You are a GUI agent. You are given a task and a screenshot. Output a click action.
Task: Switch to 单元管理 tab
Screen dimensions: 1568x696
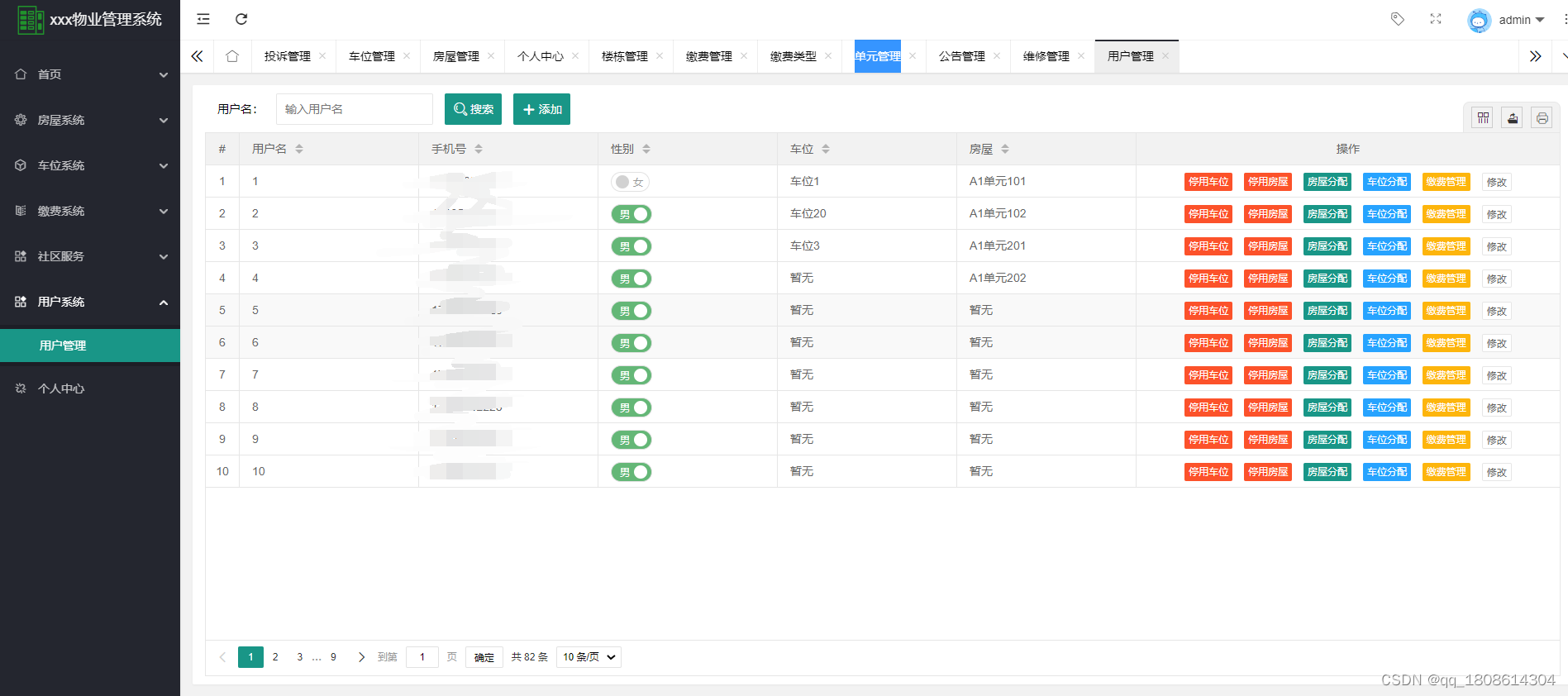pos(878,56)
